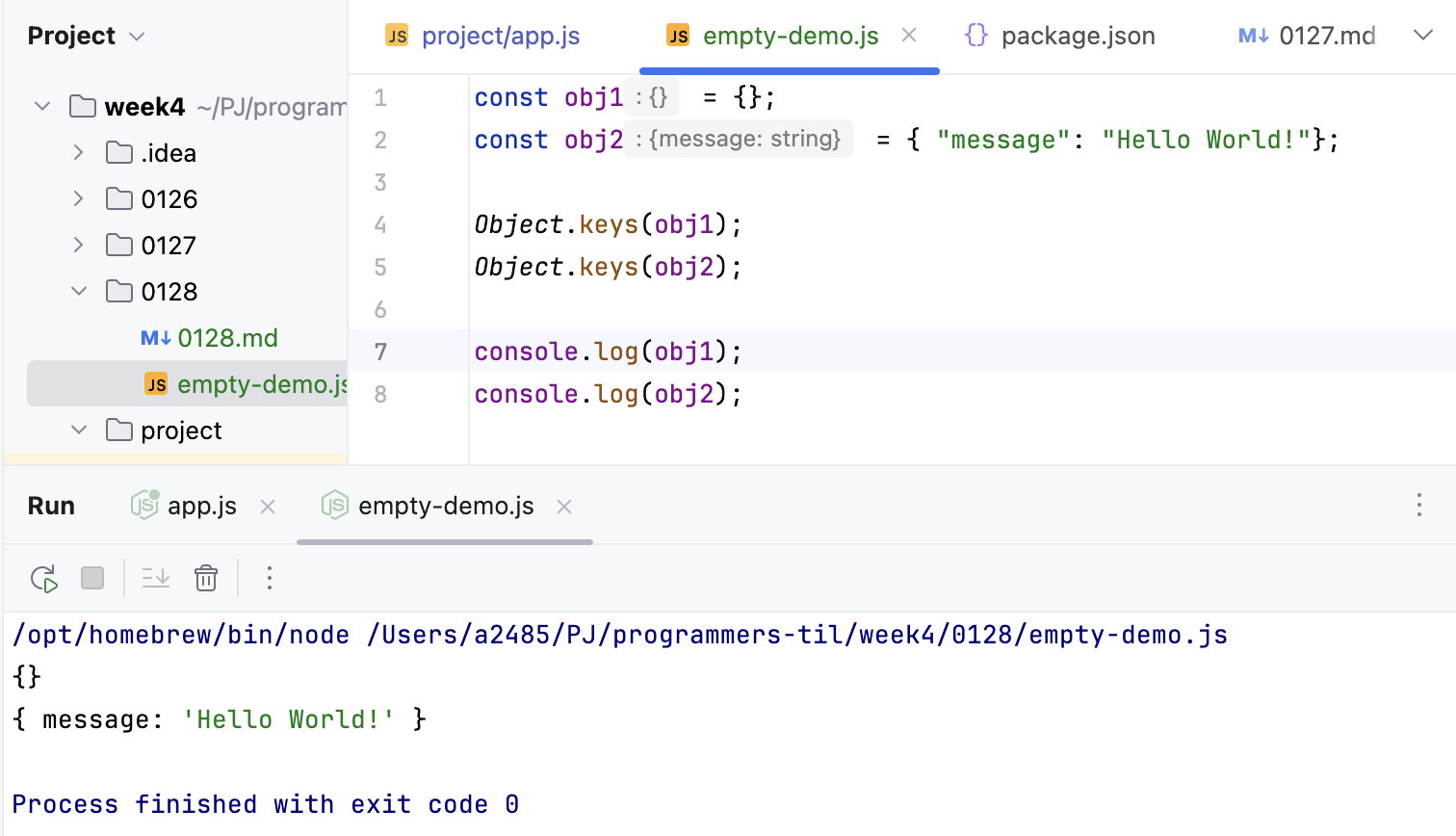The height and width of the screenshot is (836, 1456).
Task: Open the package.json editor tab
Action: click(1059, 36)
